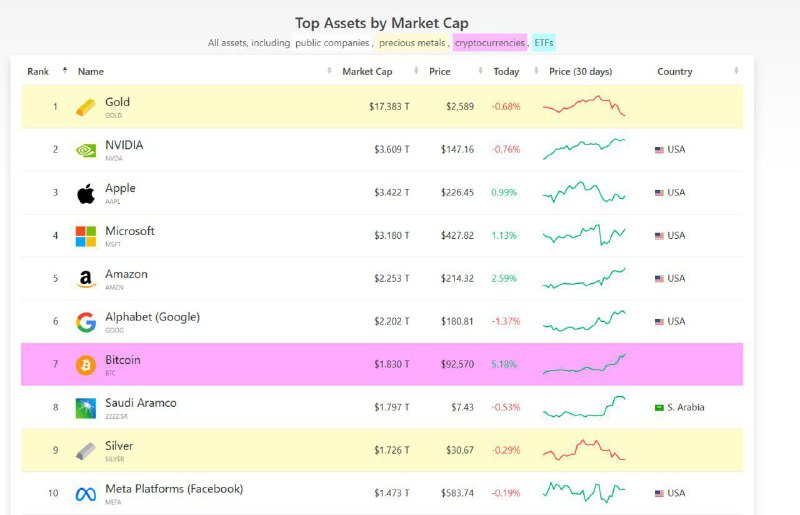Click Amazon's 30-day price chart
Image resolution: width=800 pixels, height=515 pixels.
584,278
